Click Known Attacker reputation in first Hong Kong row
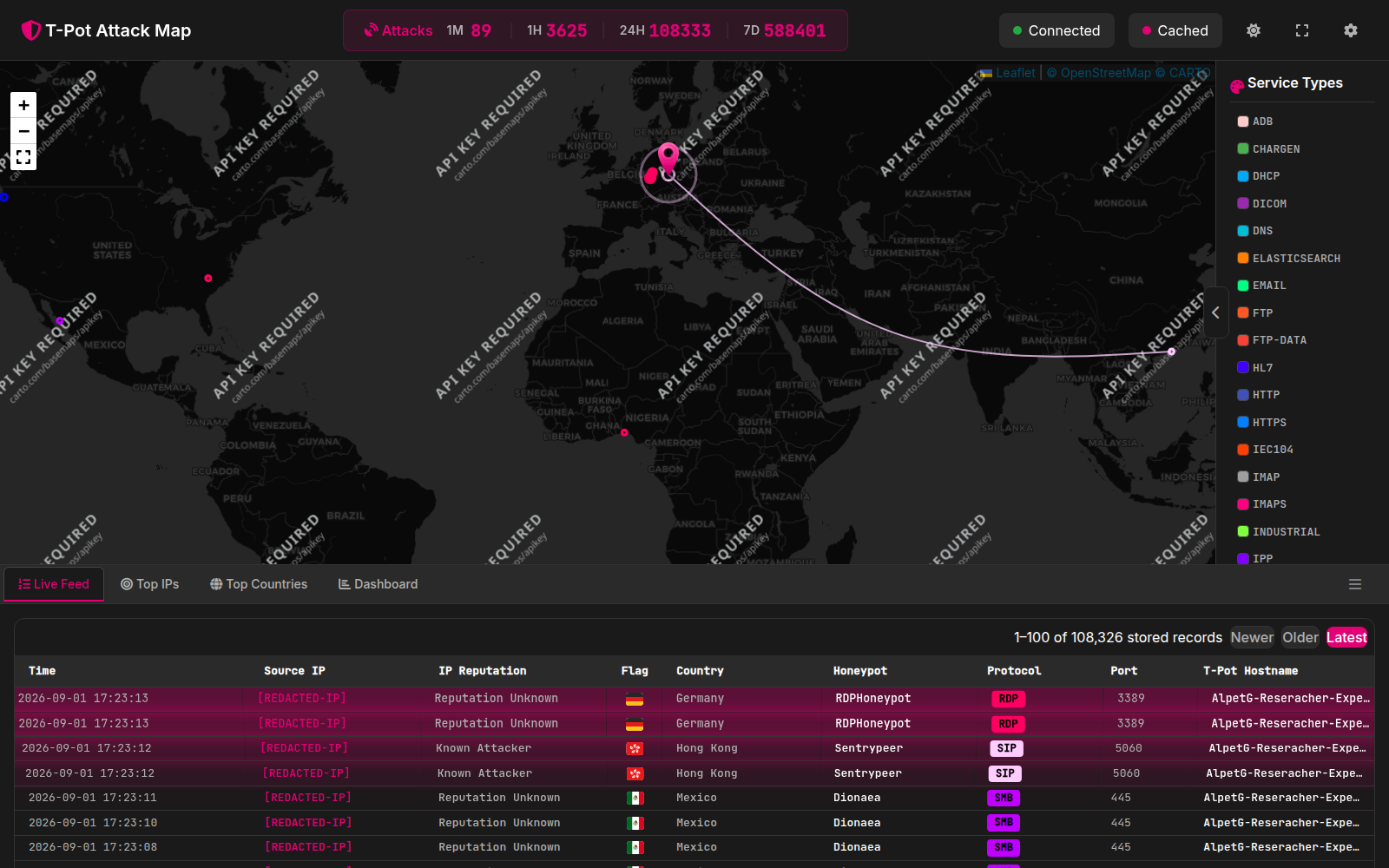Image resolution: width=1389 pixels, height=868 pixels. [484, 748]
